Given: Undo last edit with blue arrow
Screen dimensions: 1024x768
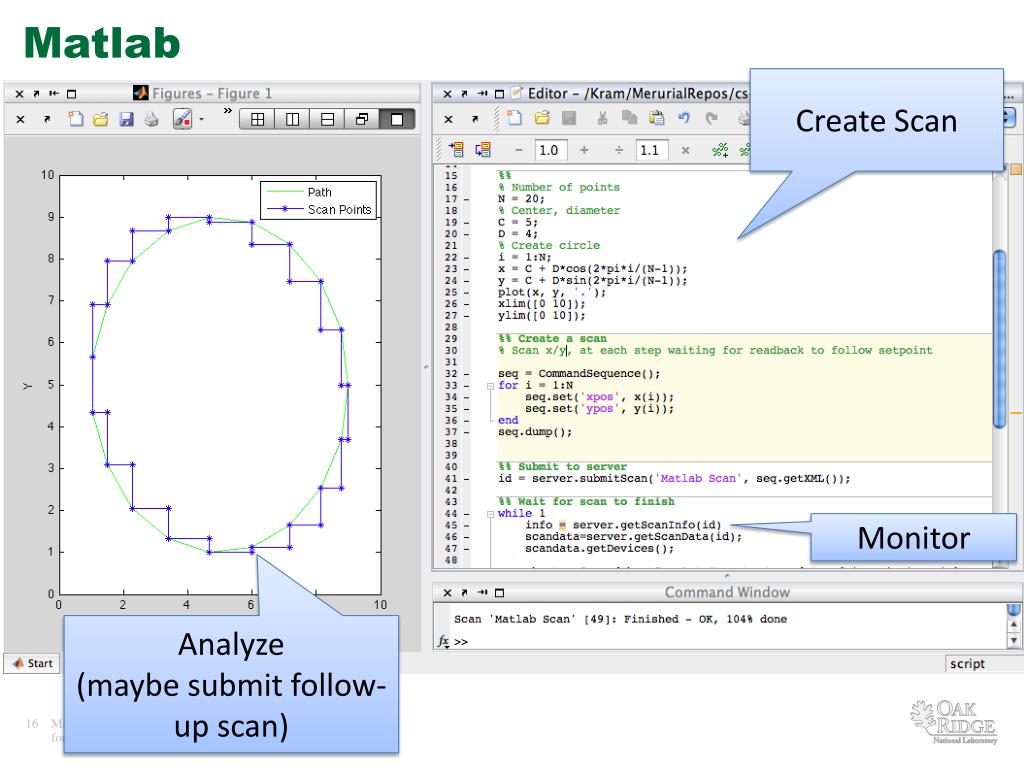Looking at the screenshot, I should pyautogui.click(x=684, y=118).
